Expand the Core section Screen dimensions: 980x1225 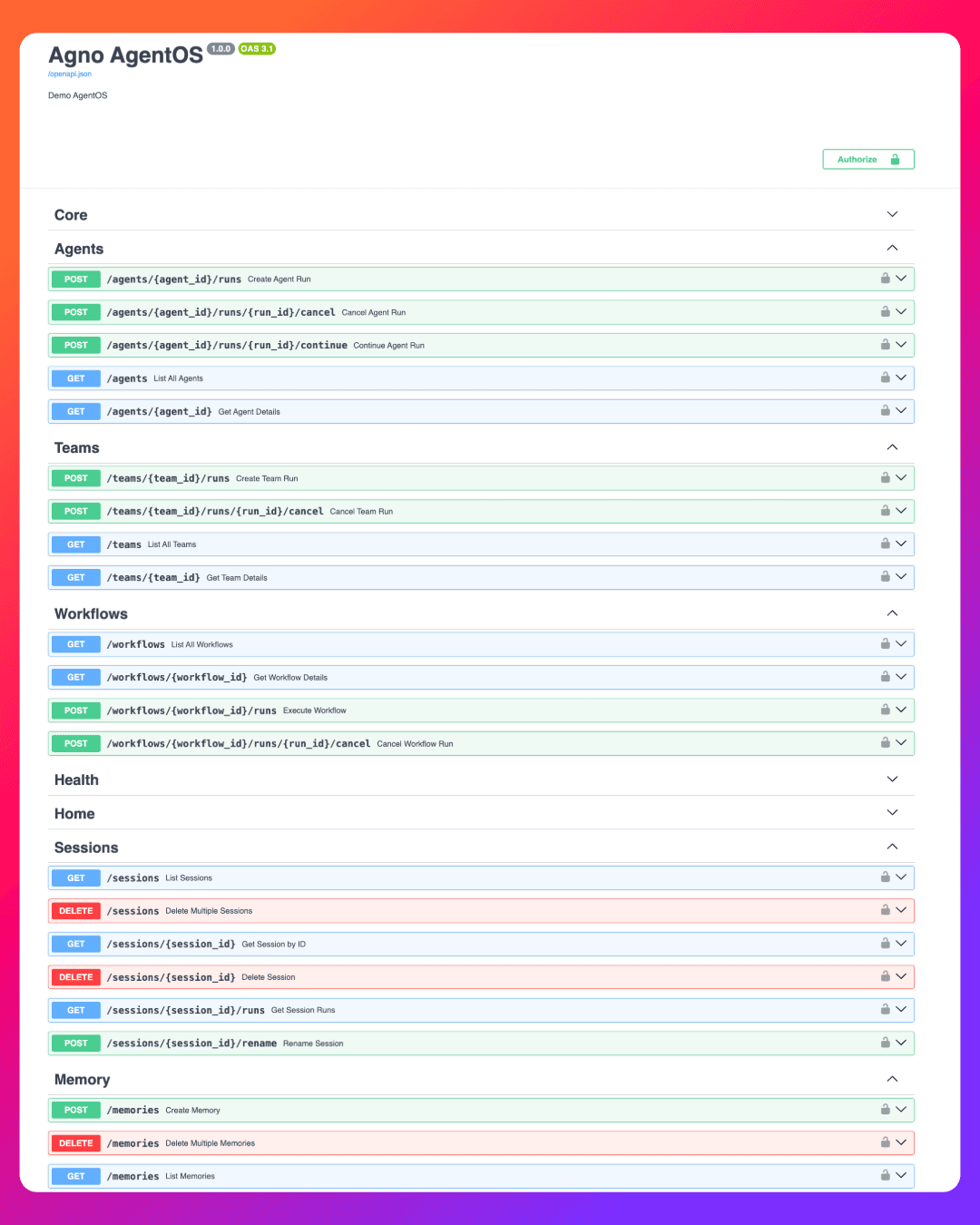(892, 215)
